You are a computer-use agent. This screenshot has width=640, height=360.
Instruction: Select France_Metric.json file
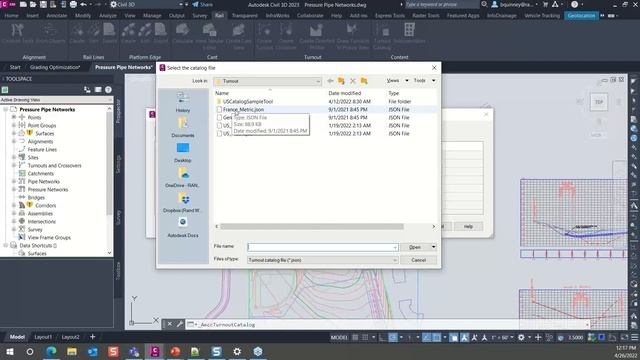click(x=243, y=109)
